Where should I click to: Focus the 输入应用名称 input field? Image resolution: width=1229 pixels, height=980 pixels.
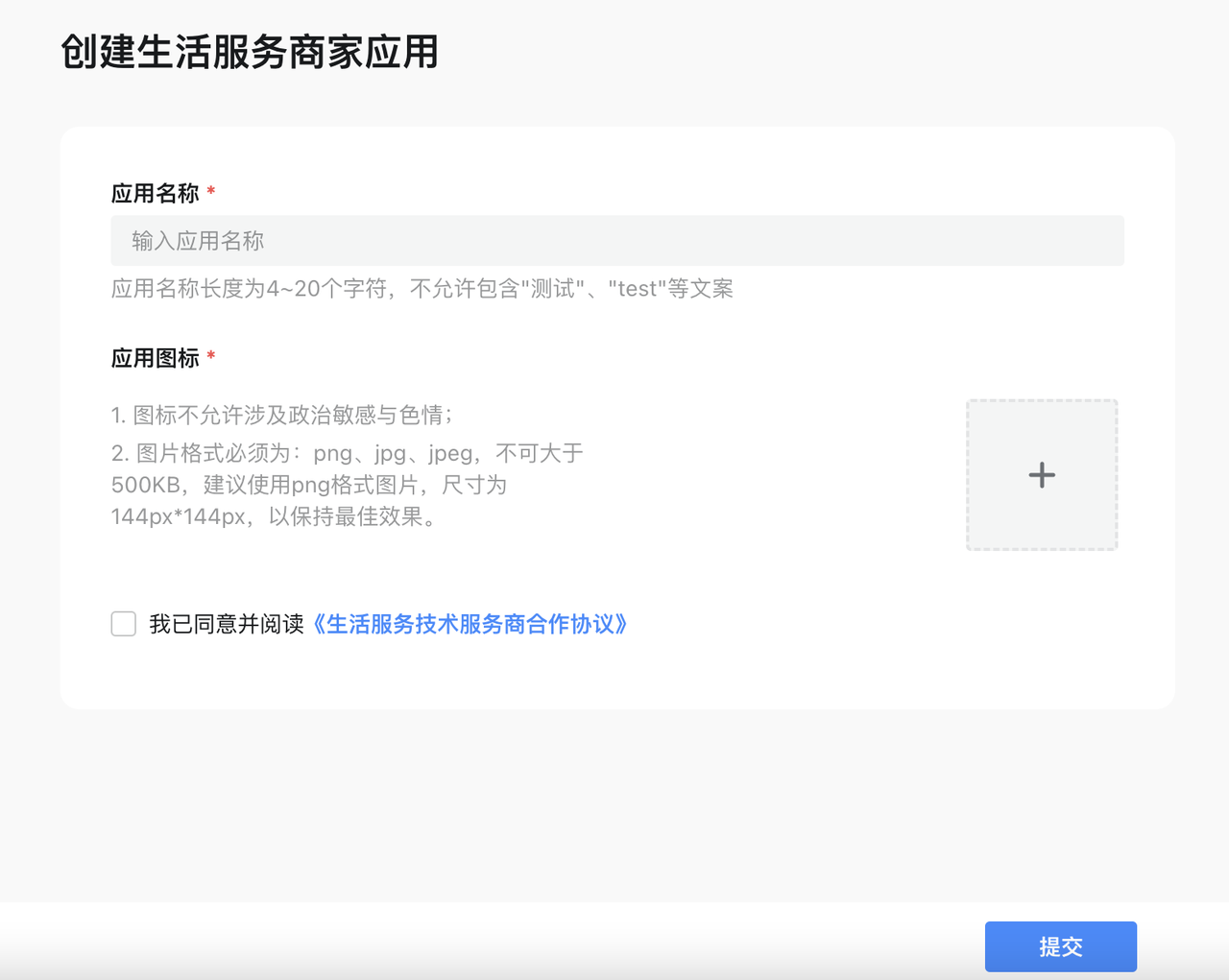(x=616, y=241)
